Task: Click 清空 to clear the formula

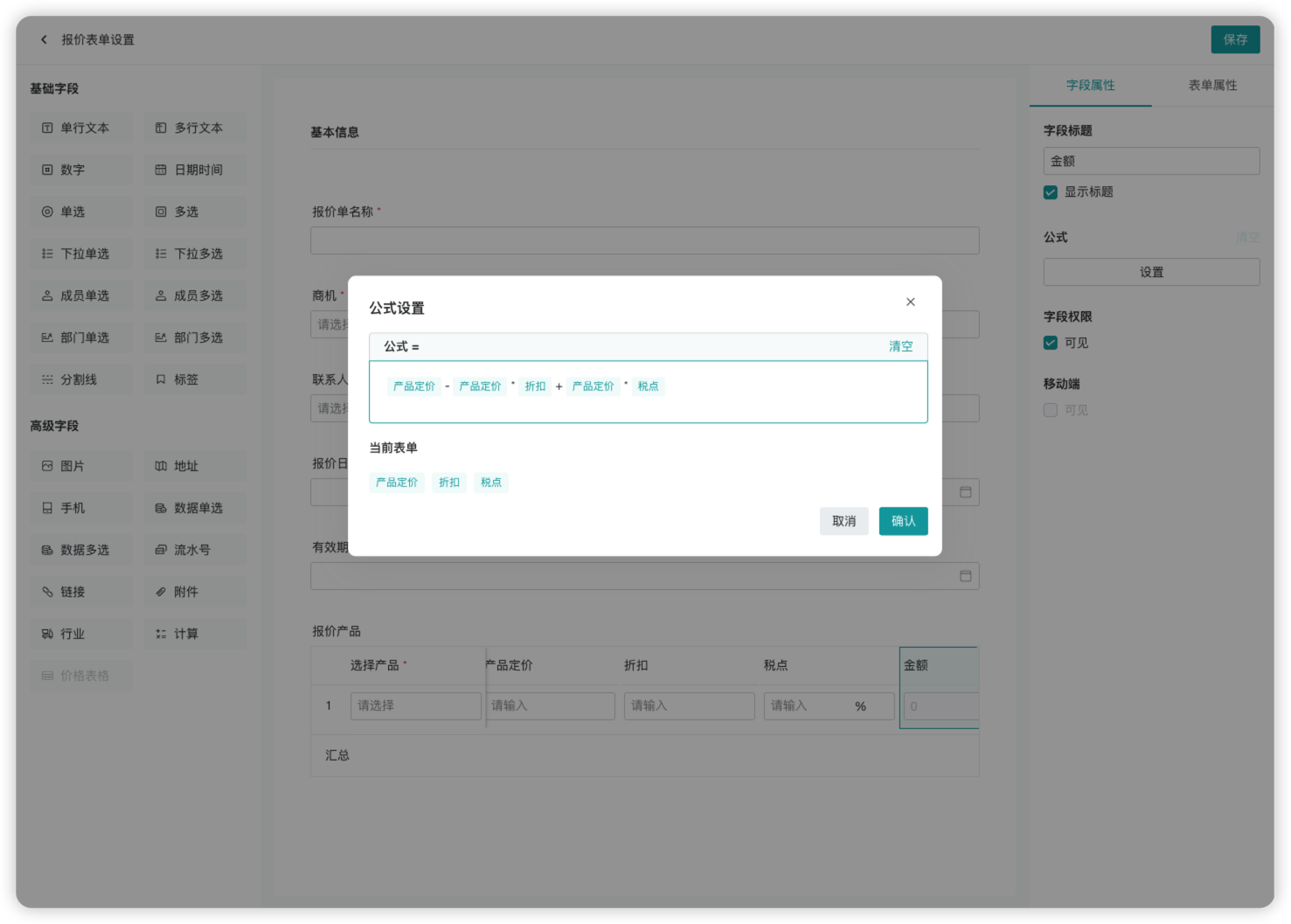Action: pos(900,346)
